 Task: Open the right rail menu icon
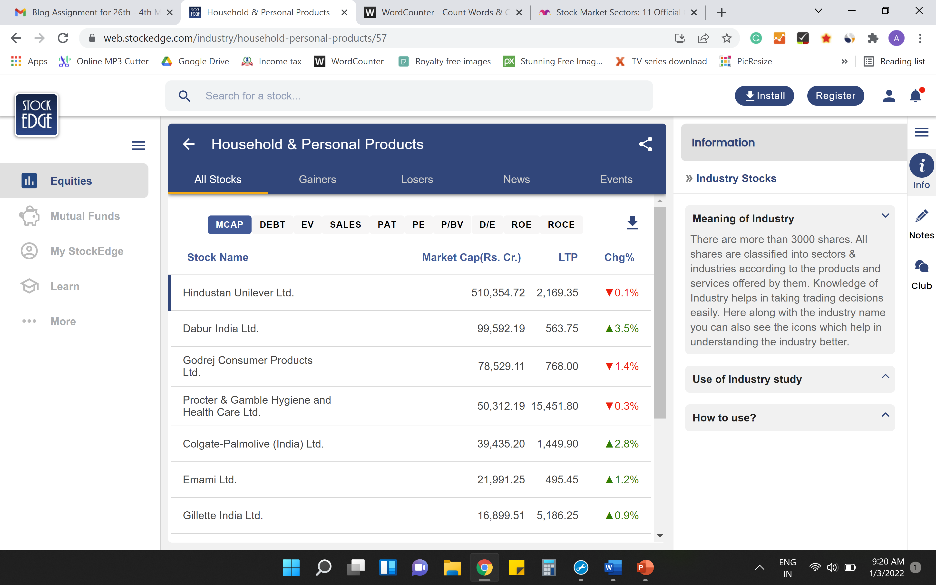click(x=921, y=133)
